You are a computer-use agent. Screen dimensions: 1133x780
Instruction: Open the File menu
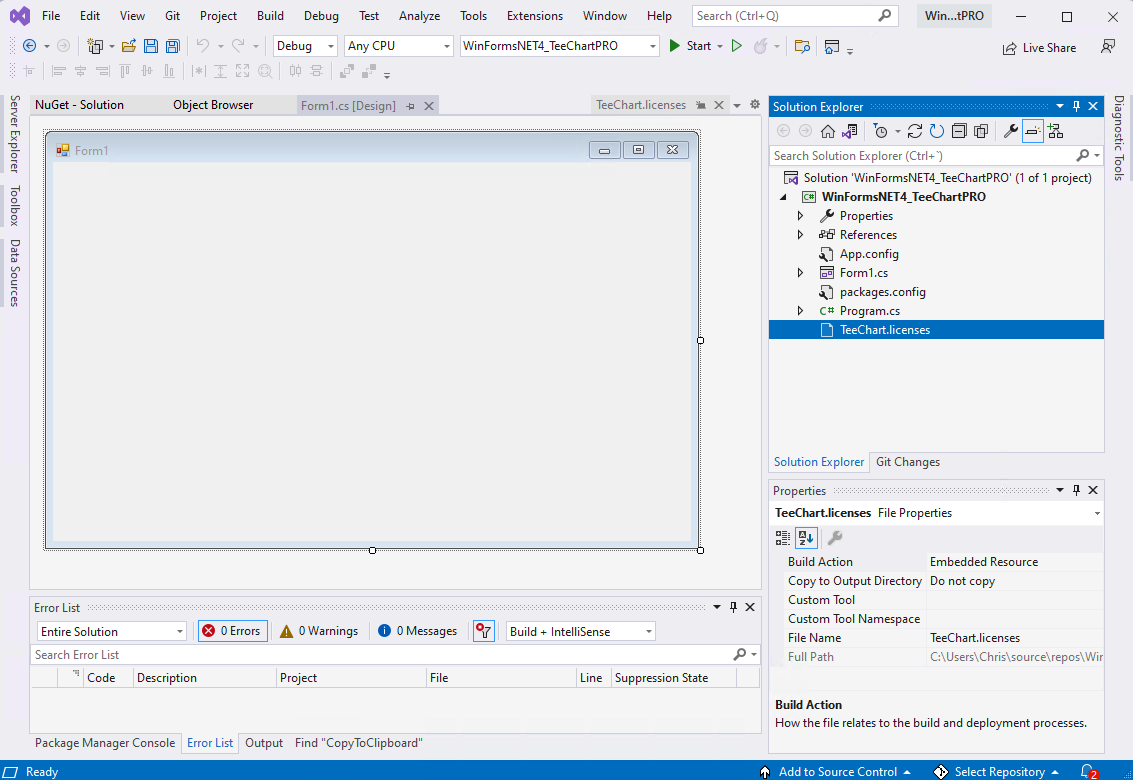pyautogui.click(x=51, y=15)
